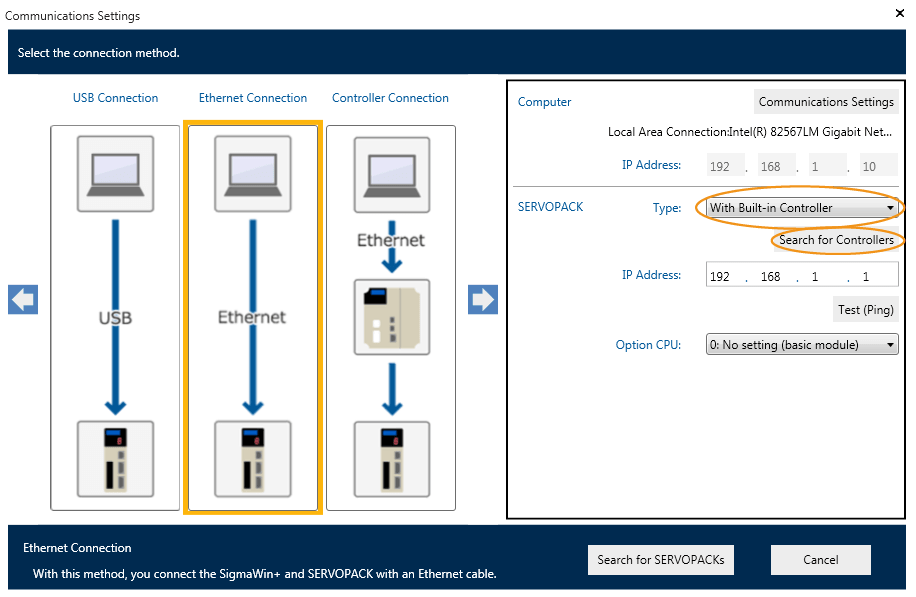The image size is (916, 597).
Task: Choose the Ethernet Connection heading
Action: pyautogui.click(x=253, y=98)
